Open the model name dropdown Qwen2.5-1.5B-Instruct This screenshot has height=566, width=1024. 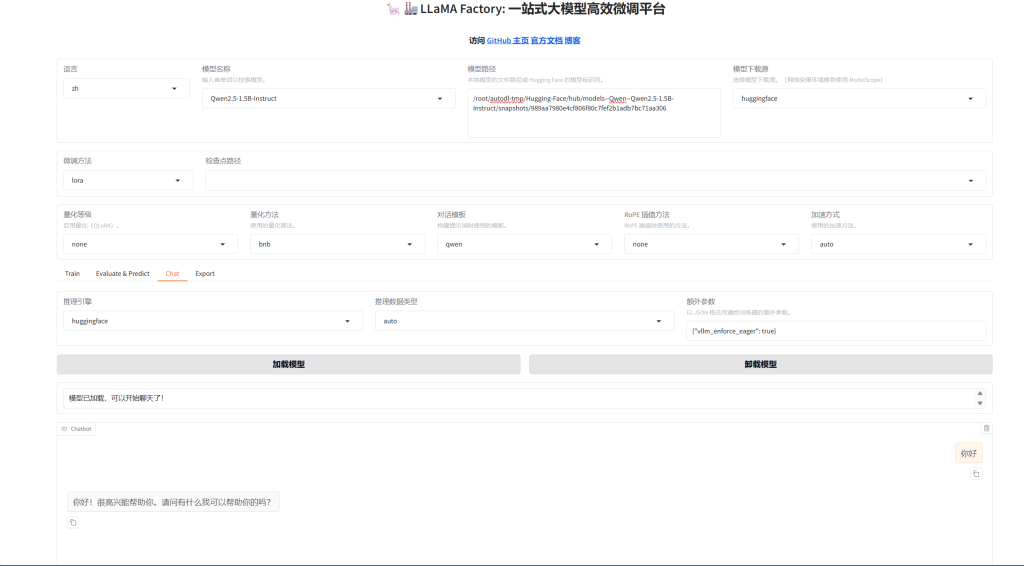point(328,99)
